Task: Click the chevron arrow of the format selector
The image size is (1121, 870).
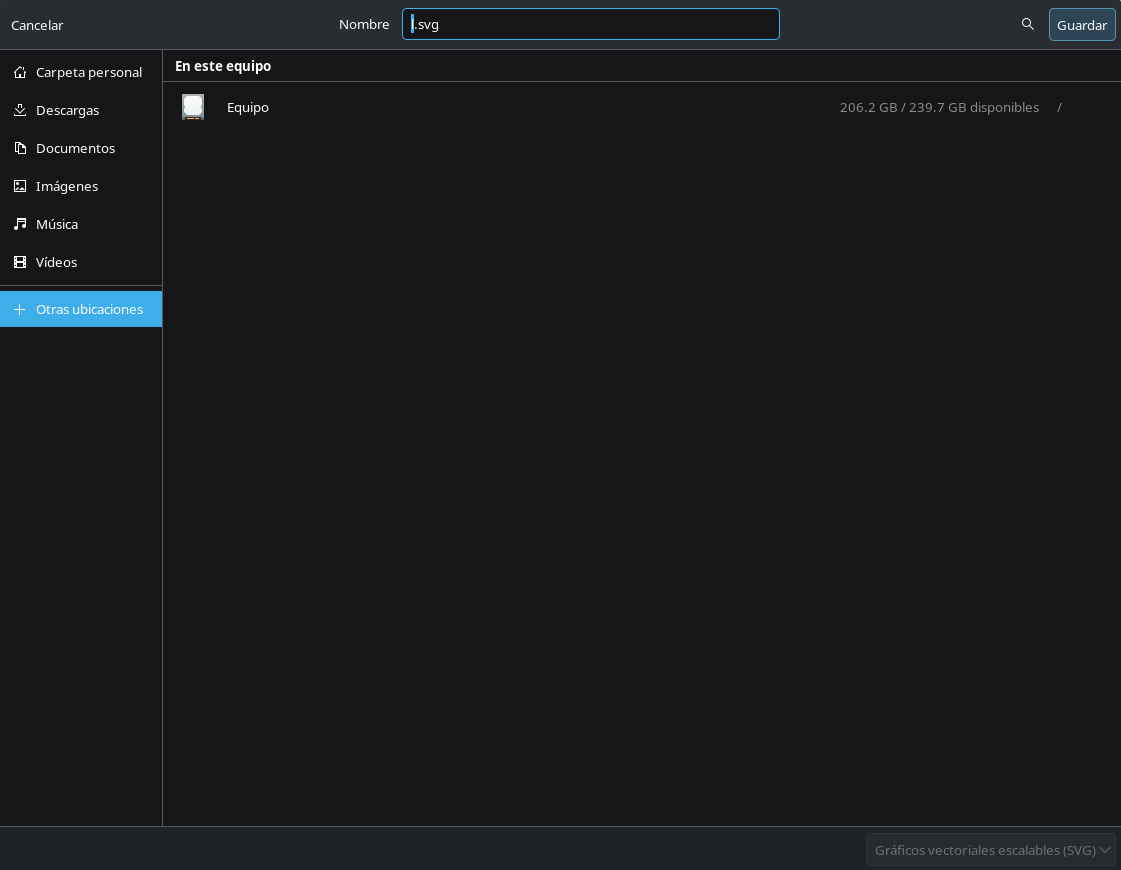Action: click(x=1105, y=850)
